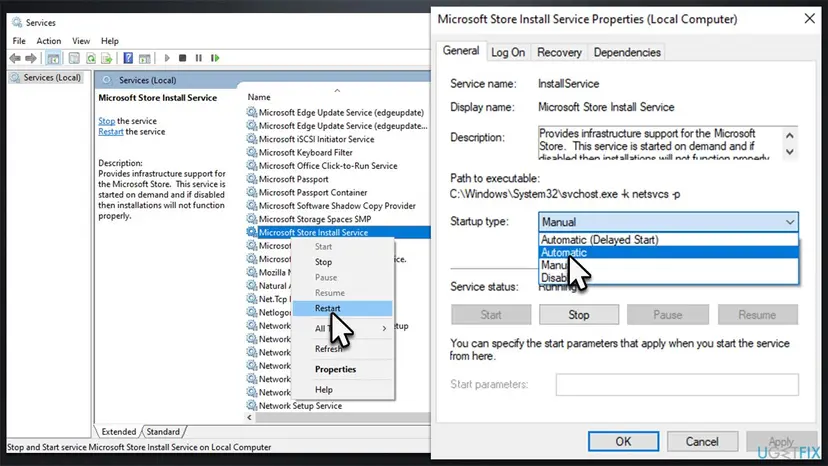Expand the All Tasks submenu arrow
Image resolution: width=828 pixels, height=466 pixels.
point(384,328)
